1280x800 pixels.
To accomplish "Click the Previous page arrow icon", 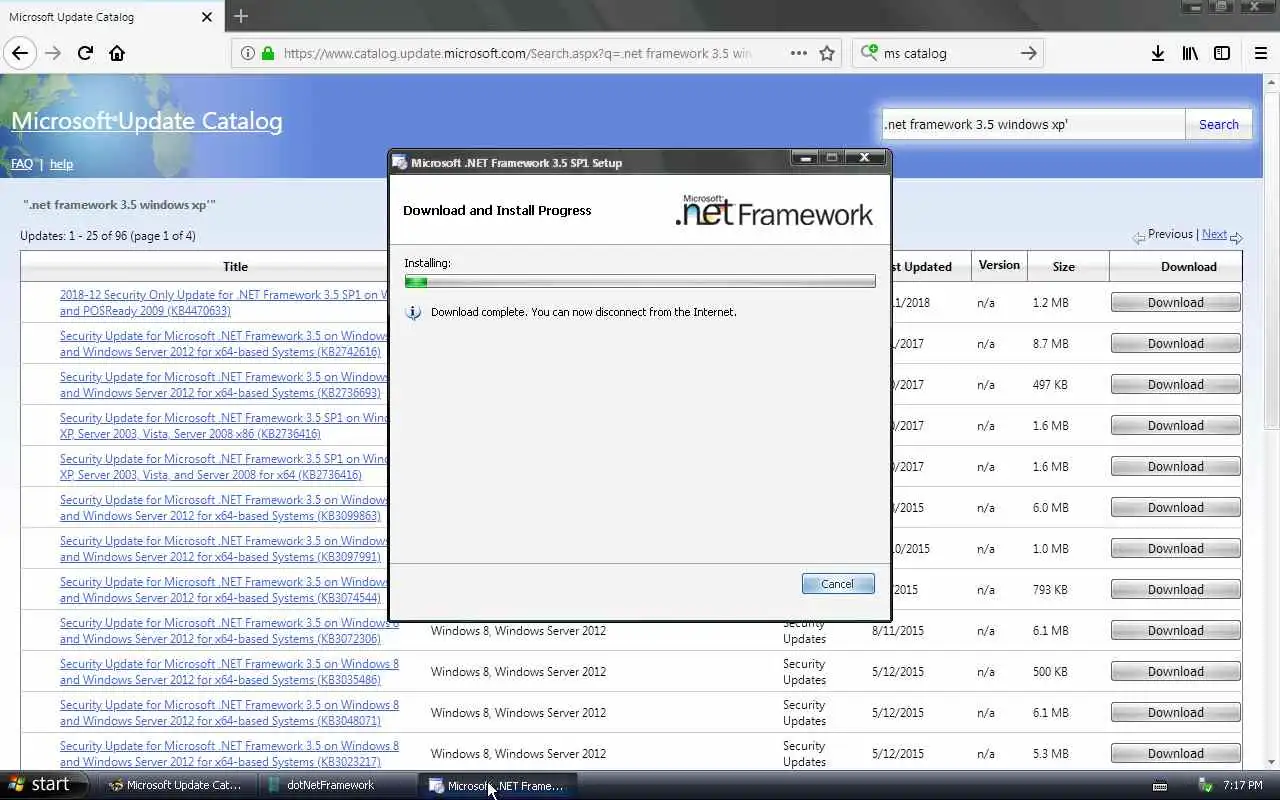I will 1139,238.
